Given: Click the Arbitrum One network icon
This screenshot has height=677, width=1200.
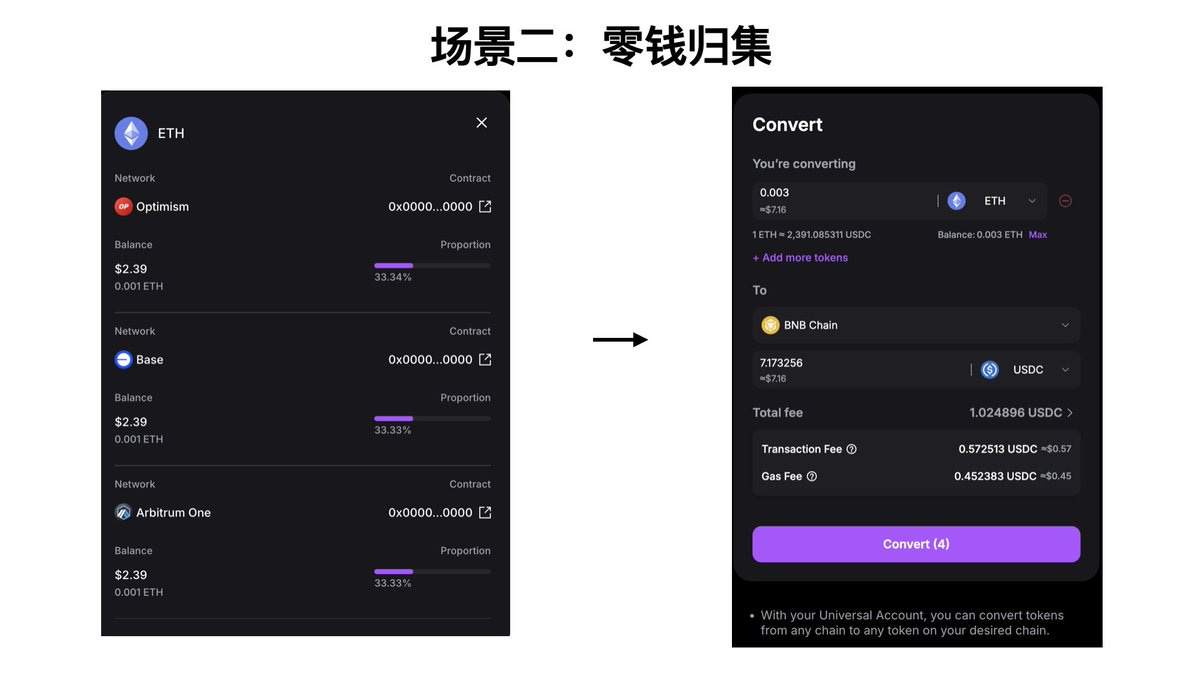Looking at the screenshot, I should click(123, 513).
